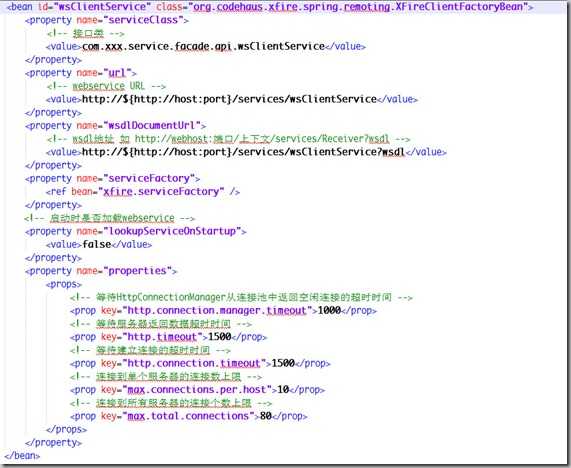Viewport: 571px width, 468px height.
Task: Select the property name "serviceClass"
Action: (143, 20)
